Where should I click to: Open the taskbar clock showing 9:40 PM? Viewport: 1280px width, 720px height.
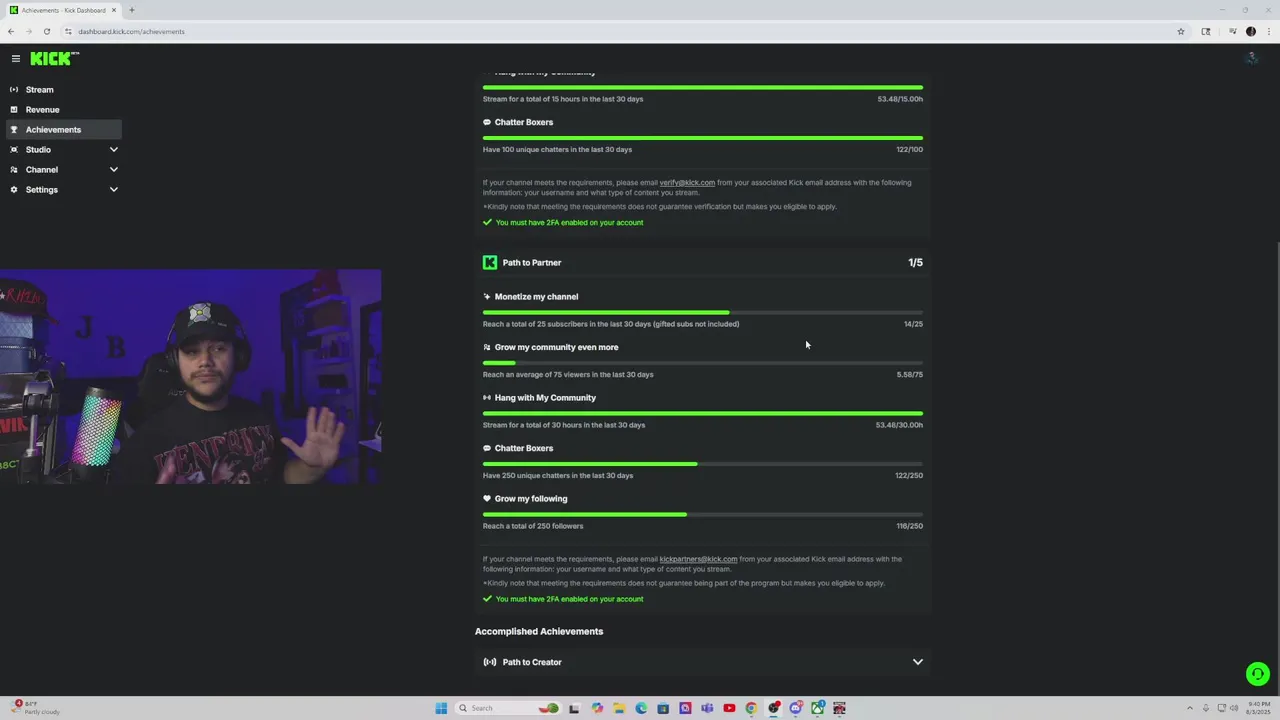(1259, 708)
